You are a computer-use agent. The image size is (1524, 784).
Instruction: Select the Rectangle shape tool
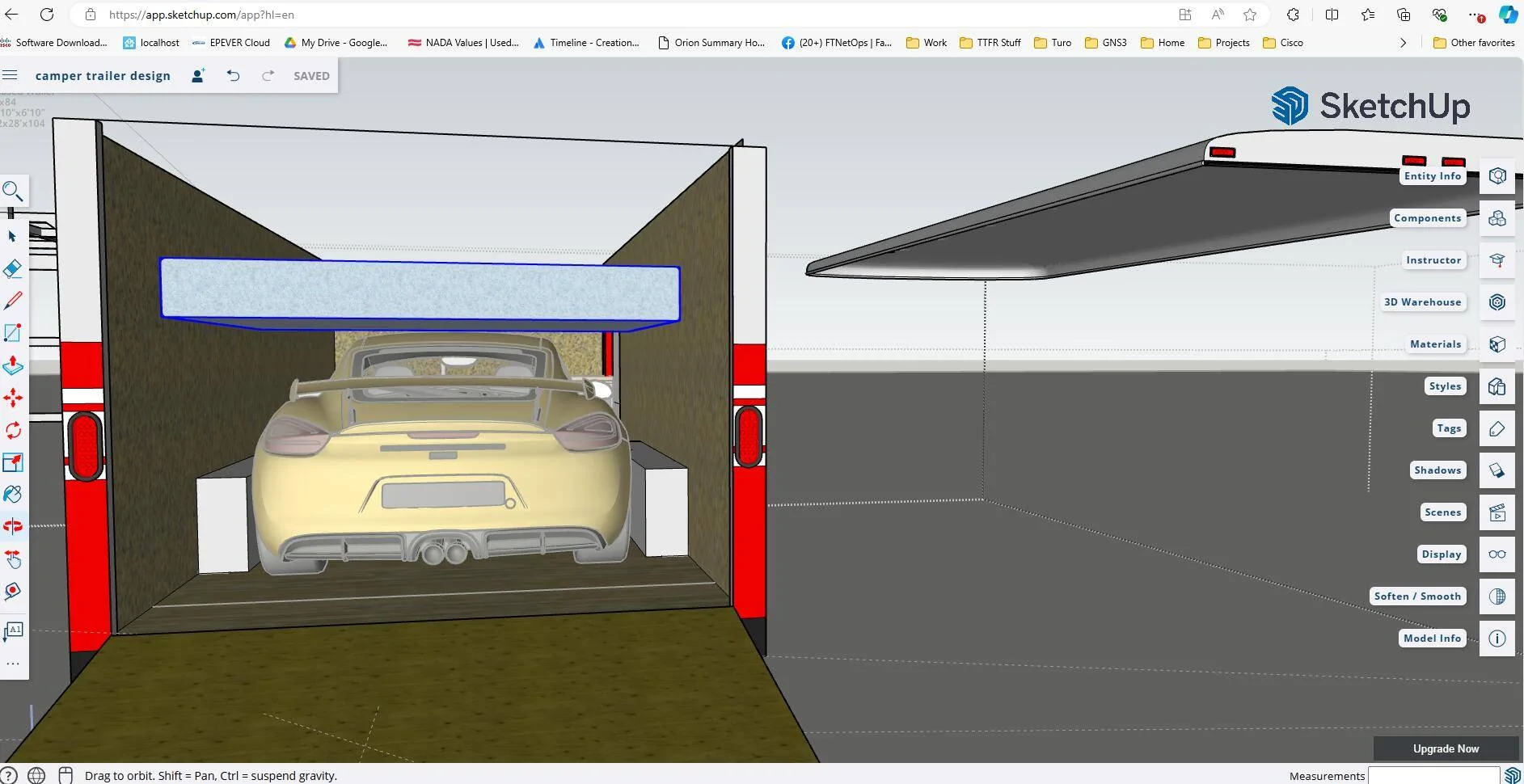tap(13, 333)
